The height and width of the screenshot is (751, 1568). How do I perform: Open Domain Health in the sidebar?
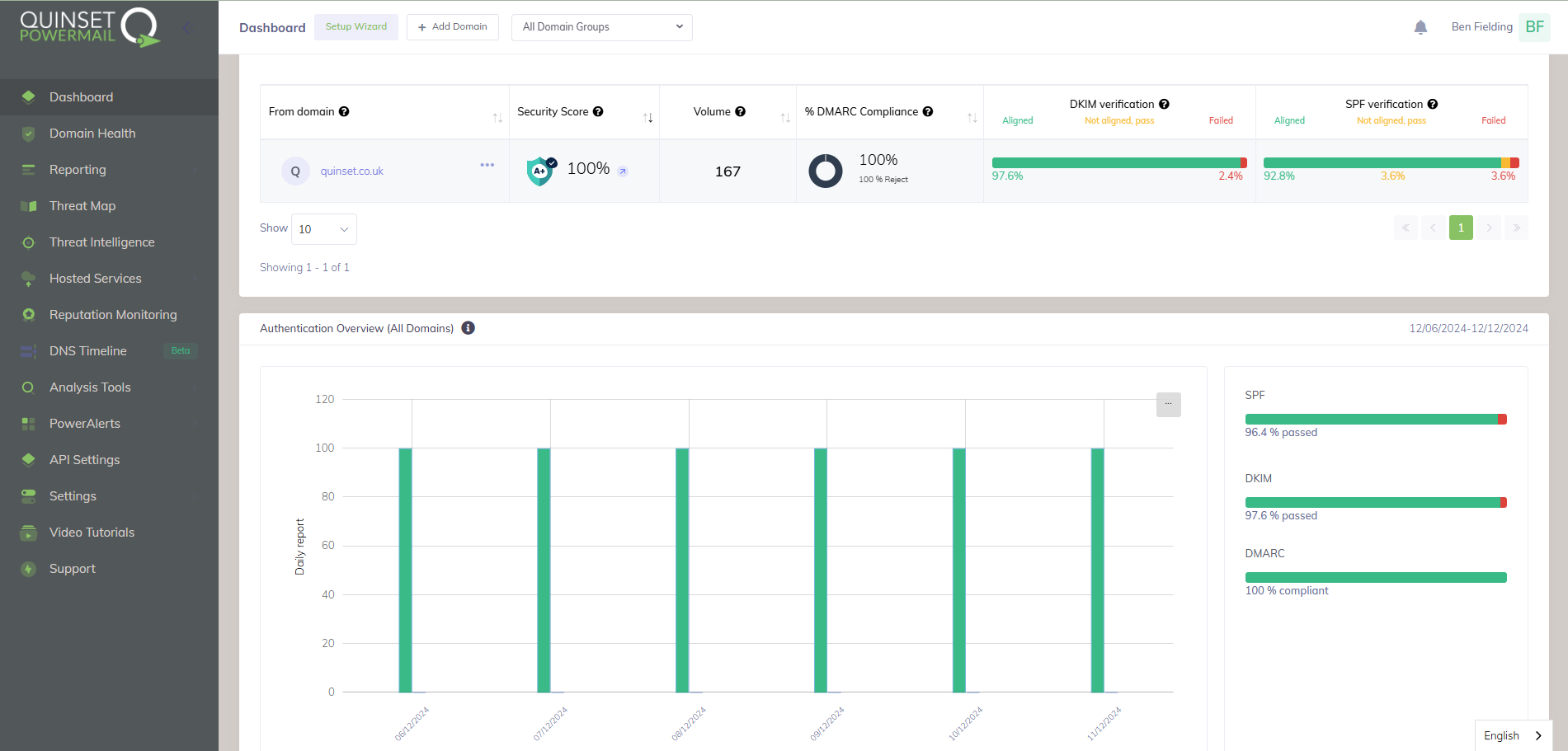[x=92, y=134]
